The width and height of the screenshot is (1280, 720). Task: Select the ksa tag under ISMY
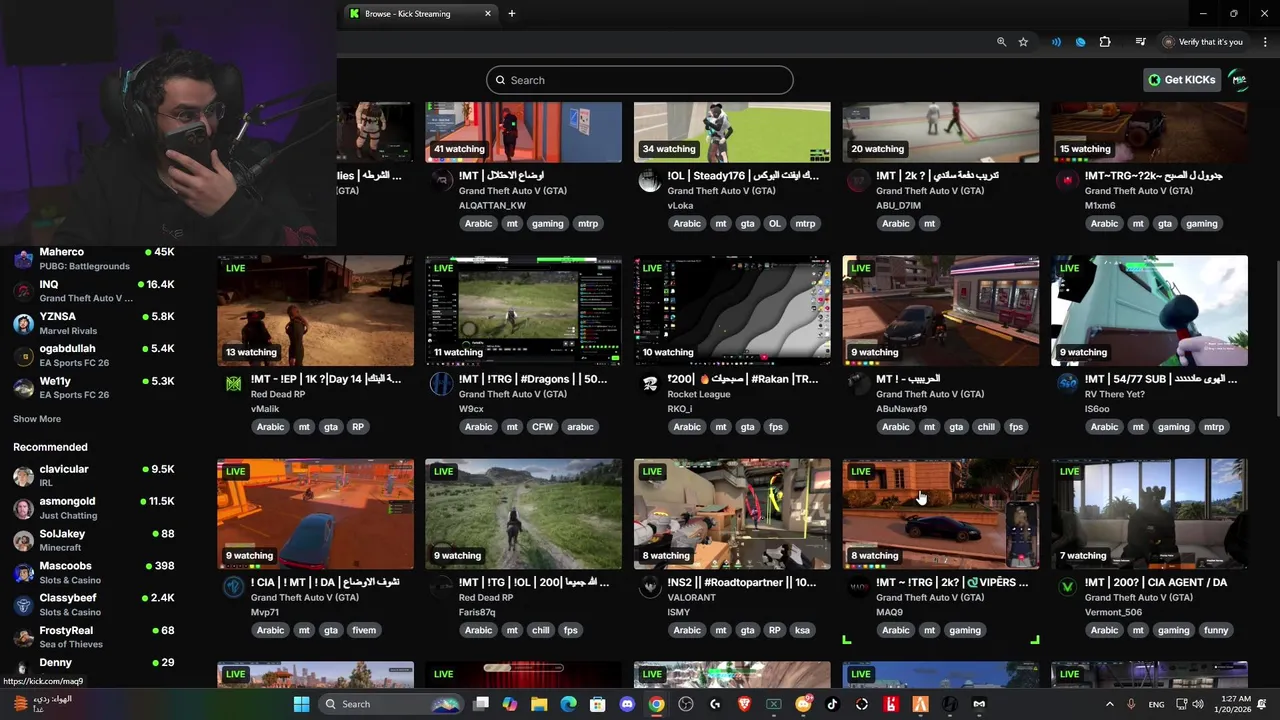pos(802,631)
